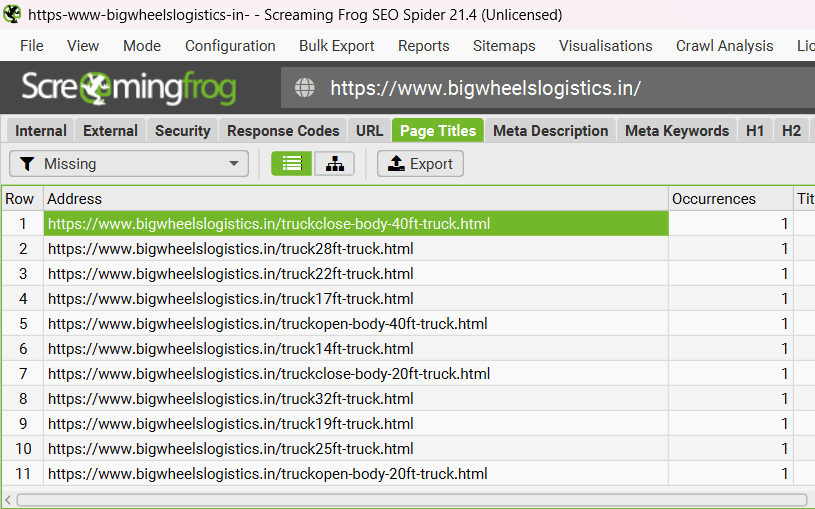Click the Screaming Frog app icon in title bar
The image size is (815, 509).
(12, 14)
